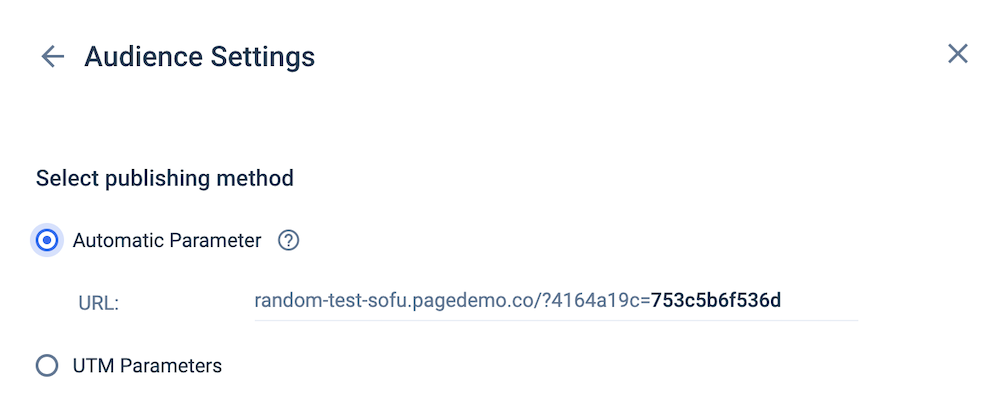Close the Audience Settings panel
Screen dimensions: 1000x411
tap(958, 54)
